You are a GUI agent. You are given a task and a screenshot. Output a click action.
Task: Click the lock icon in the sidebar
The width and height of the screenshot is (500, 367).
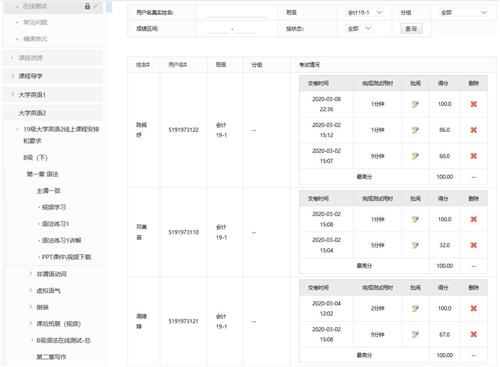87,6
